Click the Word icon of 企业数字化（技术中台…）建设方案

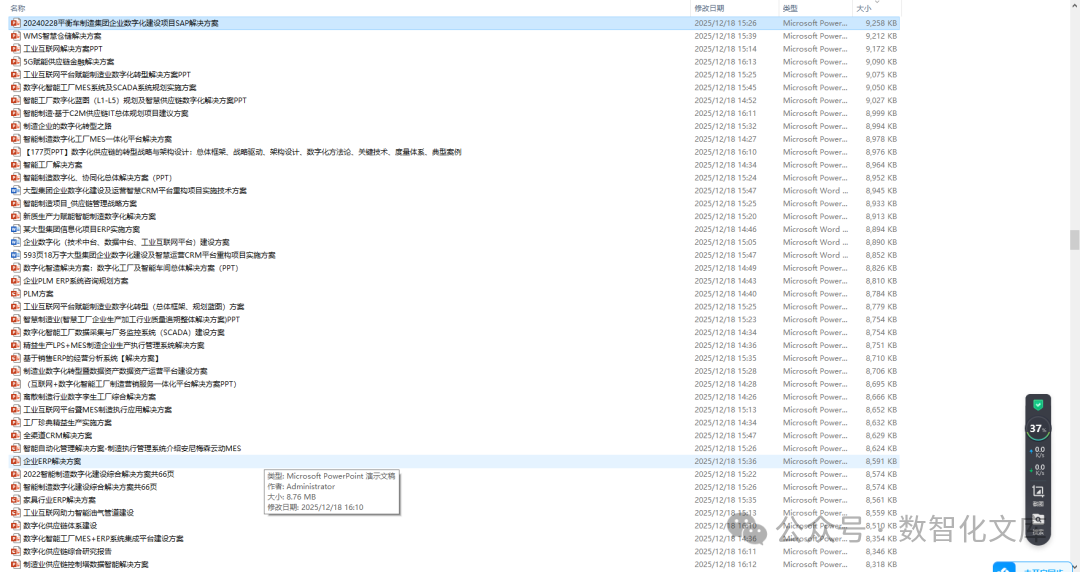click(16, 243)
